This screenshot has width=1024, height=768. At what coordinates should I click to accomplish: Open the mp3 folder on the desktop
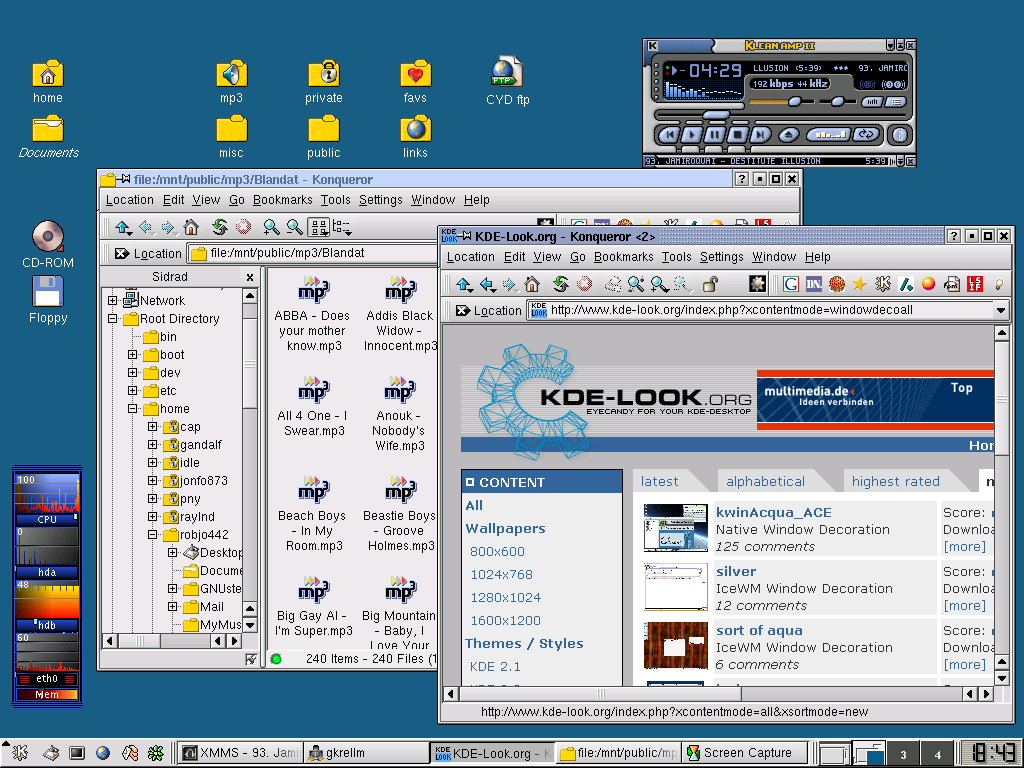231,82
